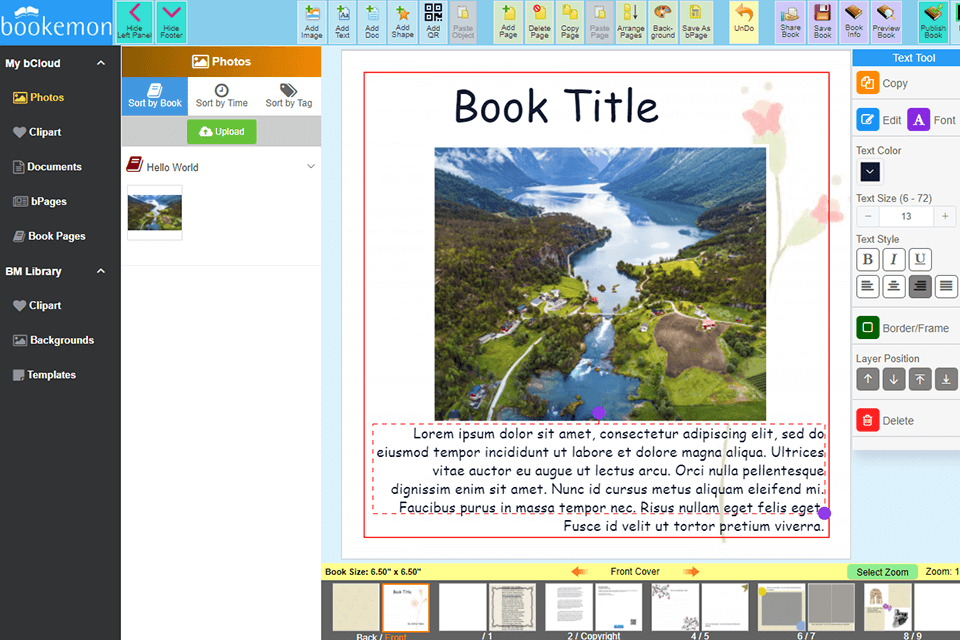Open Documents in the sidebar
This screenshot has width=960, height=640.
pos(47,167)
